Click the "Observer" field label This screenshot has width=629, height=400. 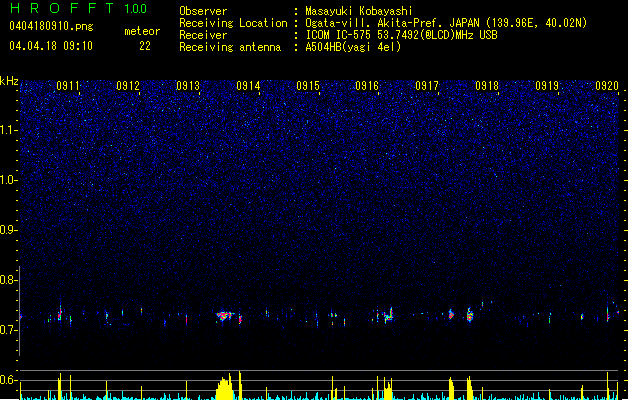pyautogui.click(x=203, y=11)
